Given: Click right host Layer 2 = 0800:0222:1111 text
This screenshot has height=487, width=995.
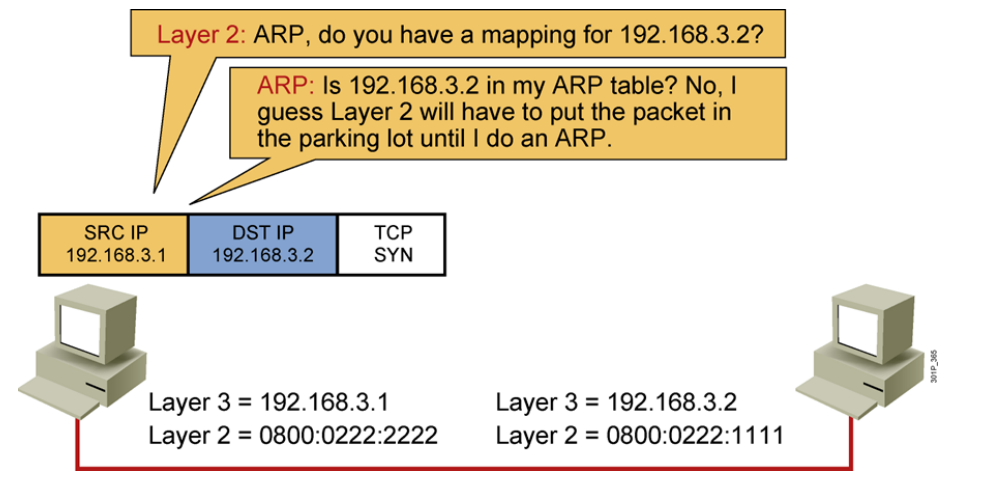Looking at the screenshot, I should coord(640,436).
